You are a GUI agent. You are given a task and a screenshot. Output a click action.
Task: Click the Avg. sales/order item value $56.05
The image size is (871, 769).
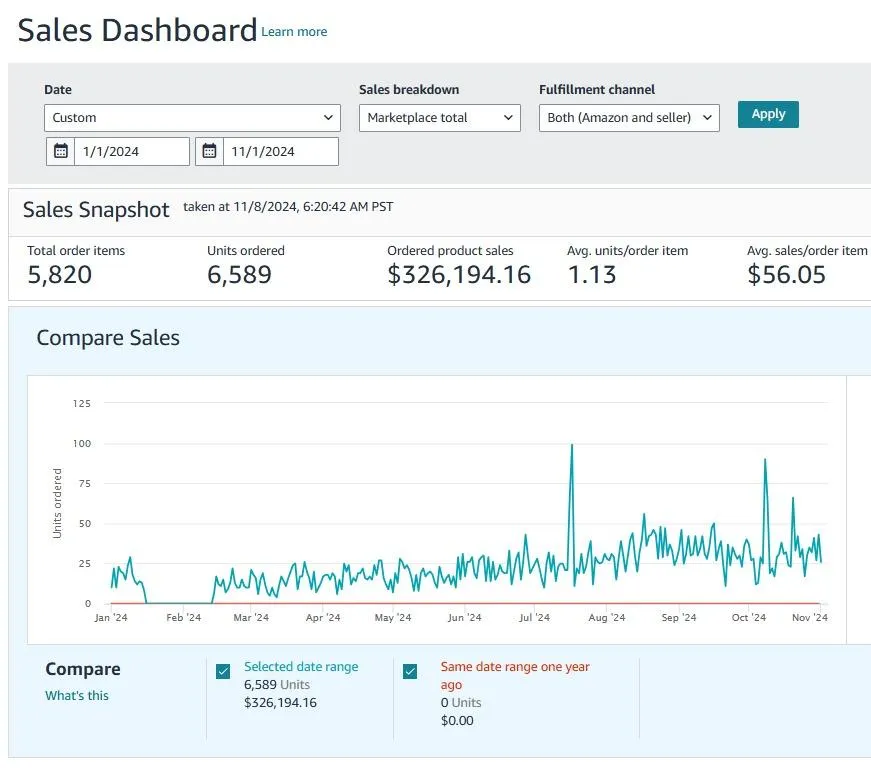coord(787,275)
